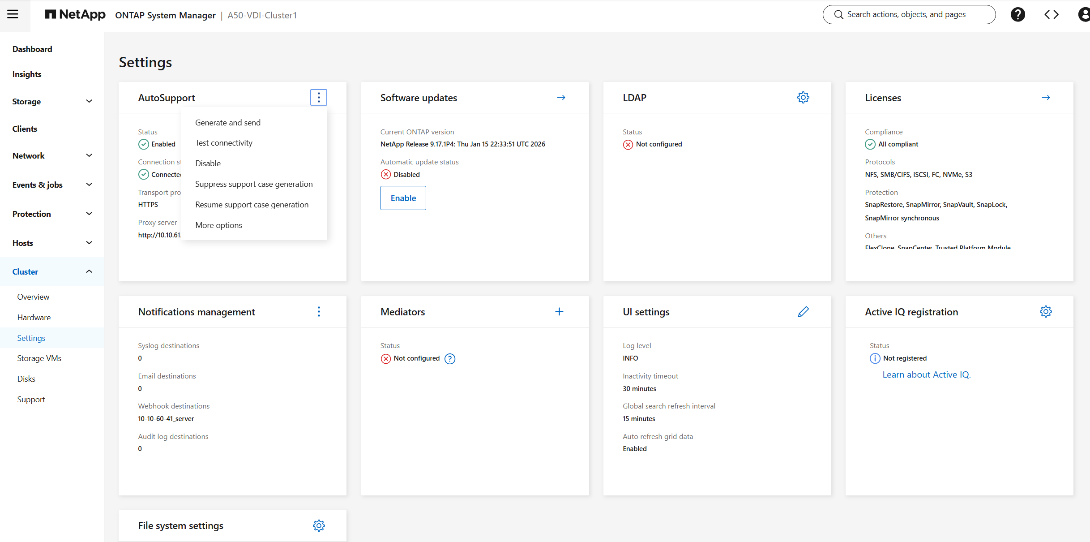Open Learn about Active IQ link
1090x542 pixels.
coord(926,375)
